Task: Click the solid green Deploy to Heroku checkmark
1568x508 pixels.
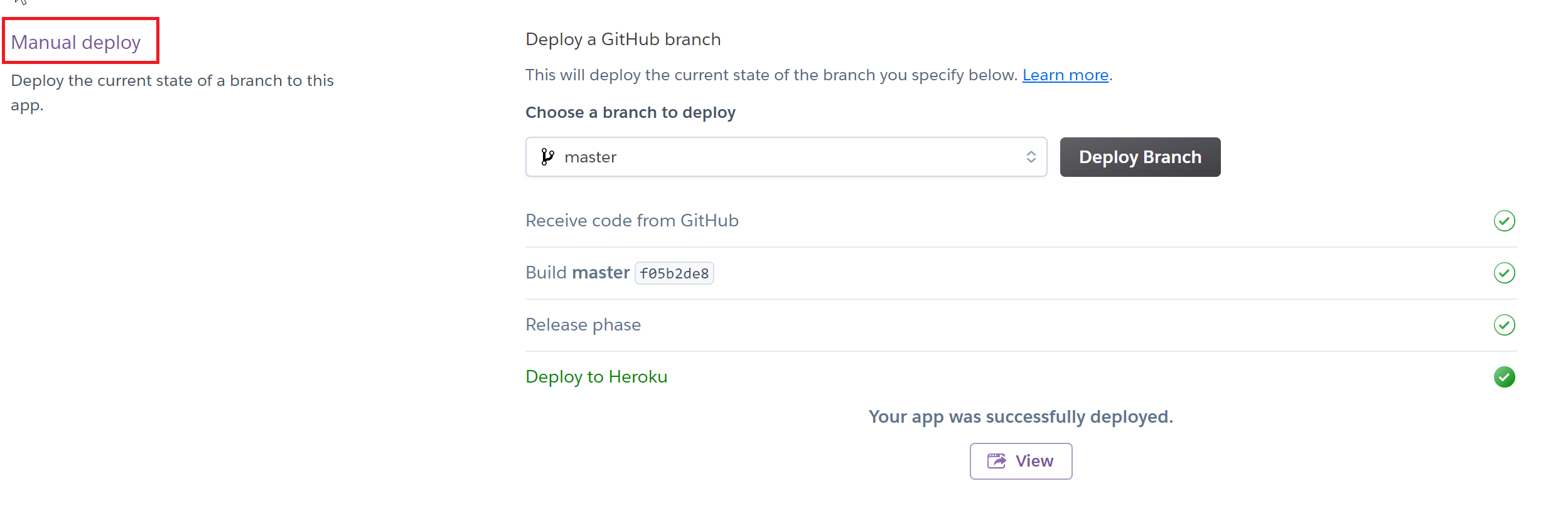Action: click(x=1504, y=377)
